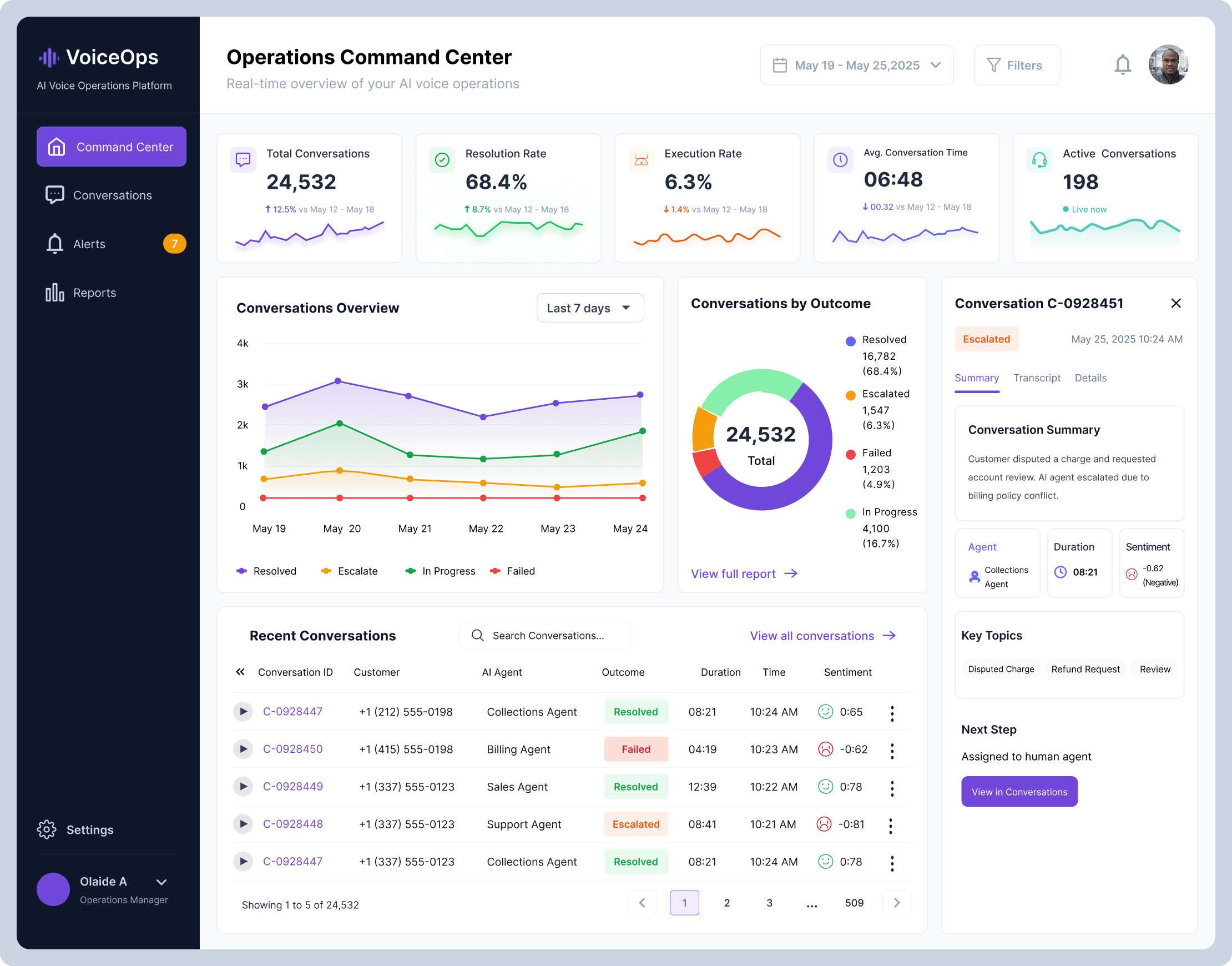Open row menu for C-0928449

coord(892,787)
